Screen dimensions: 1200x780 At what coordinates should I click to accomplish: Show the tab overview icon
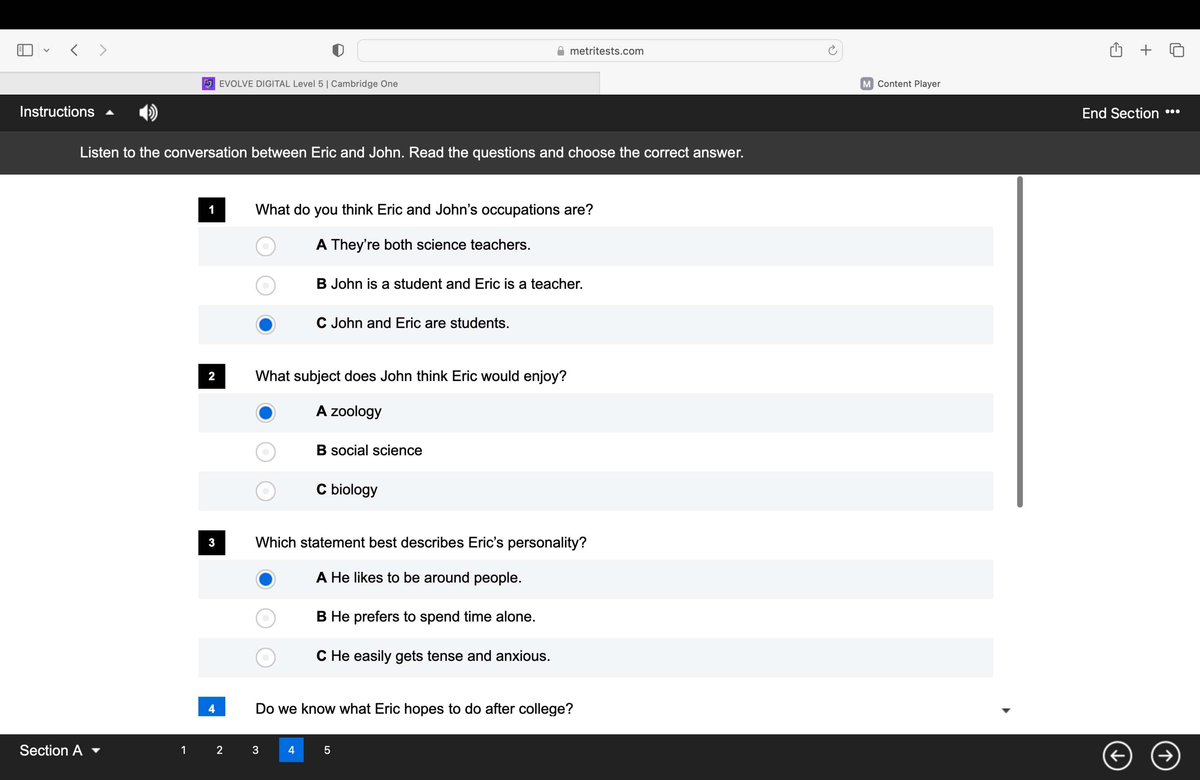(1176, 50)
